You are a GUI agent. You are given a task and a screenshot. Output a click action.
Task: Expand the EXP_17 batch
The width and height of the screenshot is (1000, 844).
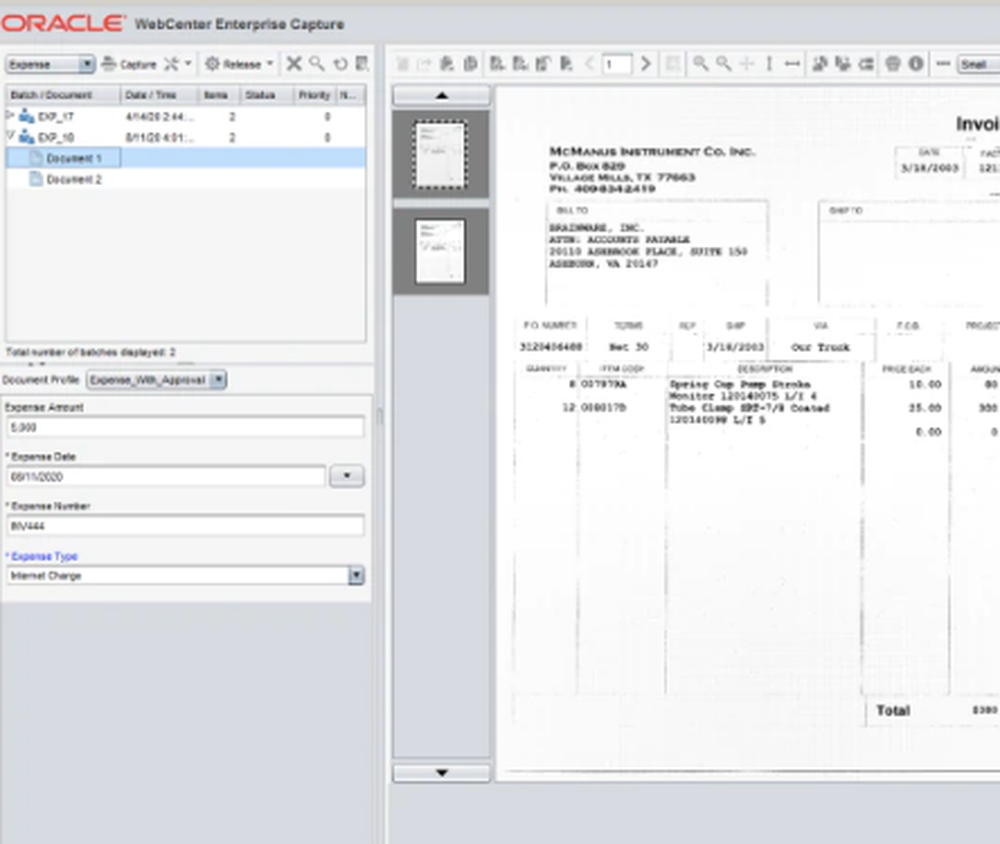pos(10,115)
